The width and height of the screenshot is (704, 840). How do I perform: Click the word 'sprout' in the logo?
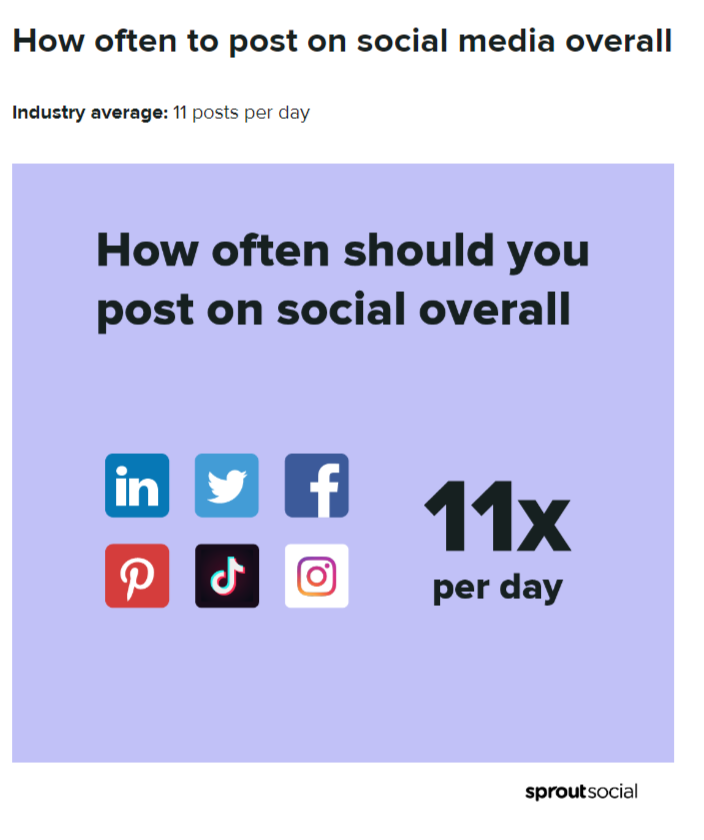tap(556, 792)
